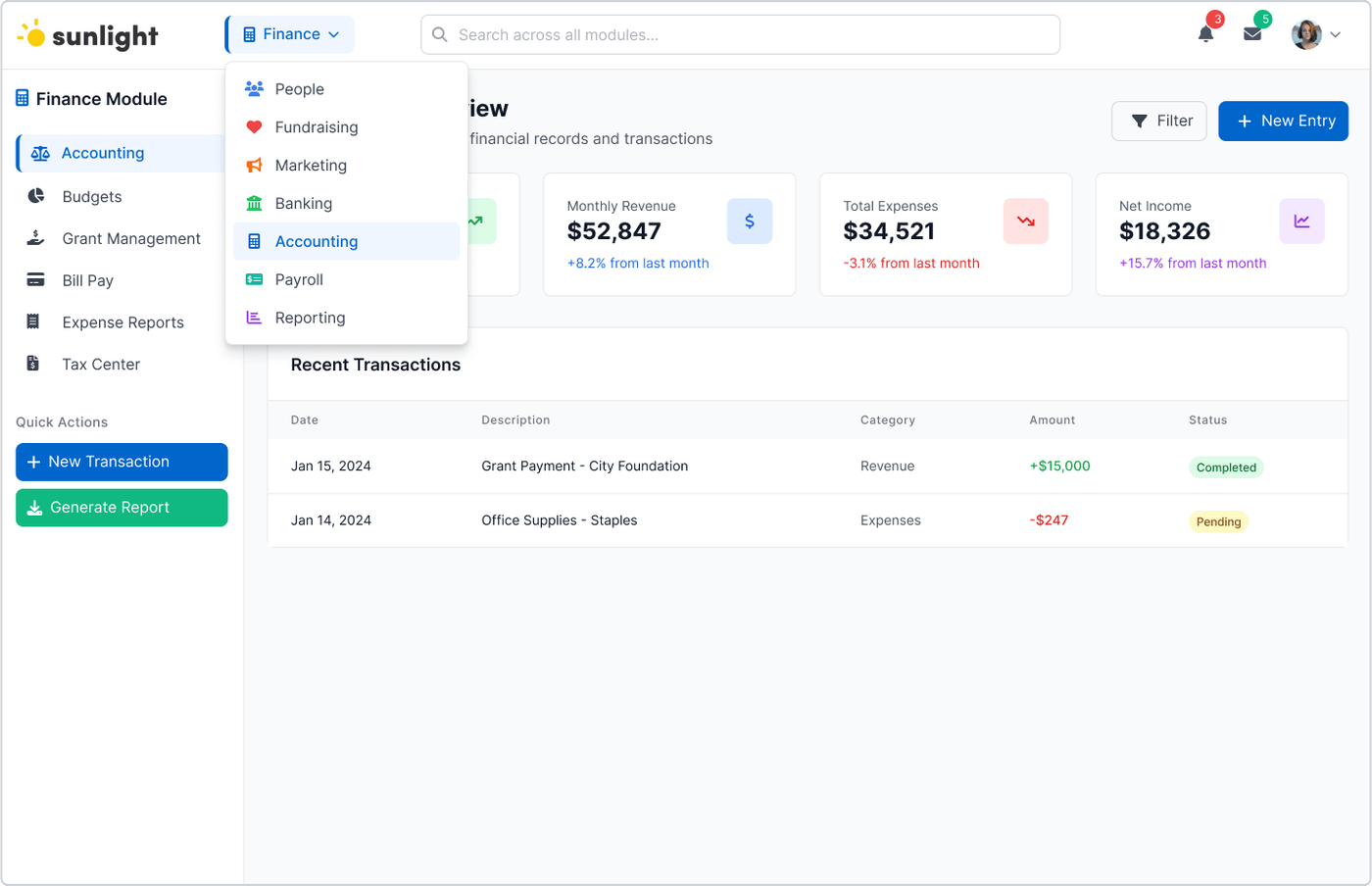Screen dimensions: 1372x886
Task: Expand the Finance module switcher dropdown
Action: (289, 32)
